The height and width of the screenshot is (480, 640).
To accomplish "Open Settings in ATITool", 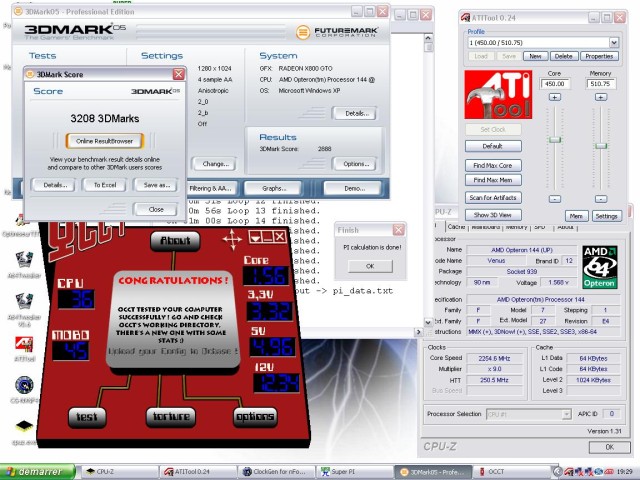I will pos(606,216).
